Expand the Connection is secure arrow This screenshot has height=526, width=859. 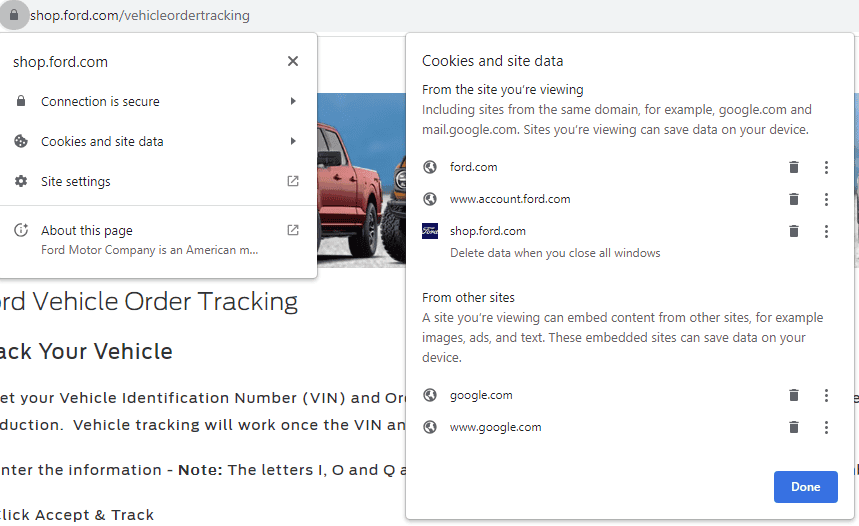(293, 101)
